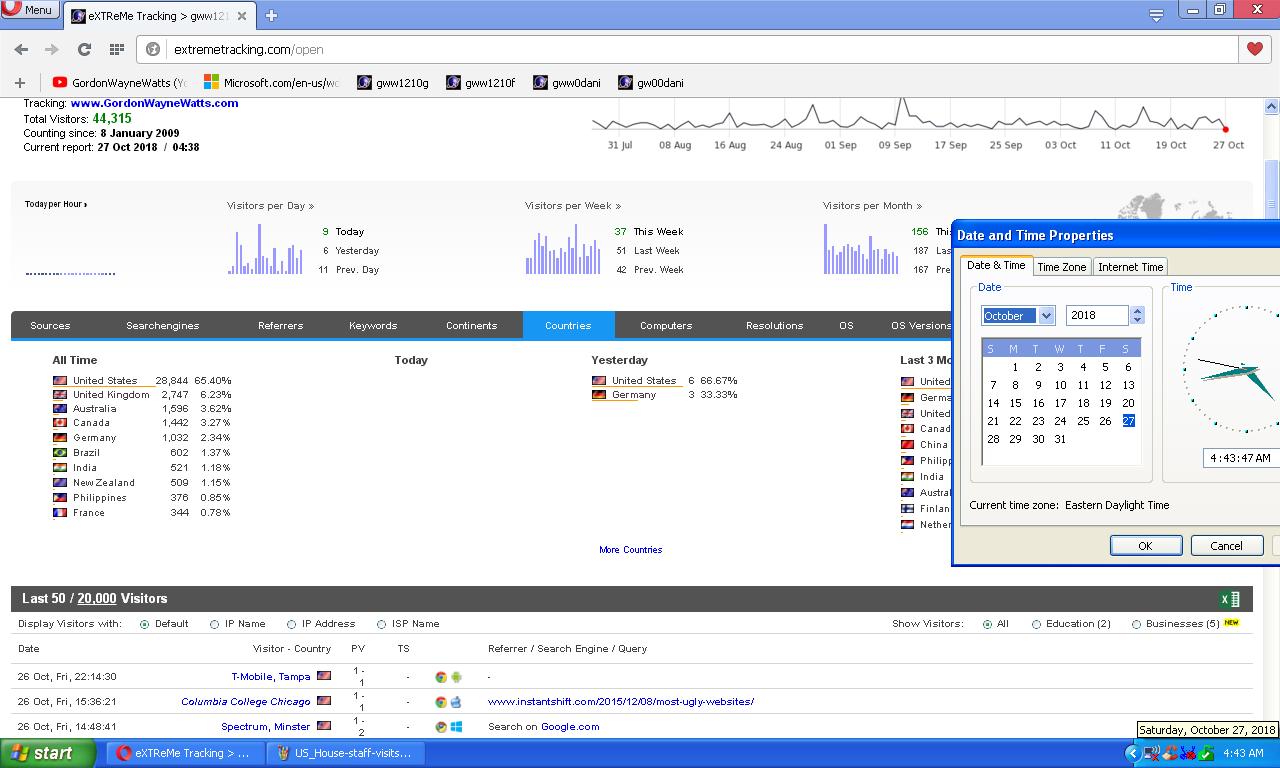Open Microsoft.com bookmark

(x=271, y=83)
